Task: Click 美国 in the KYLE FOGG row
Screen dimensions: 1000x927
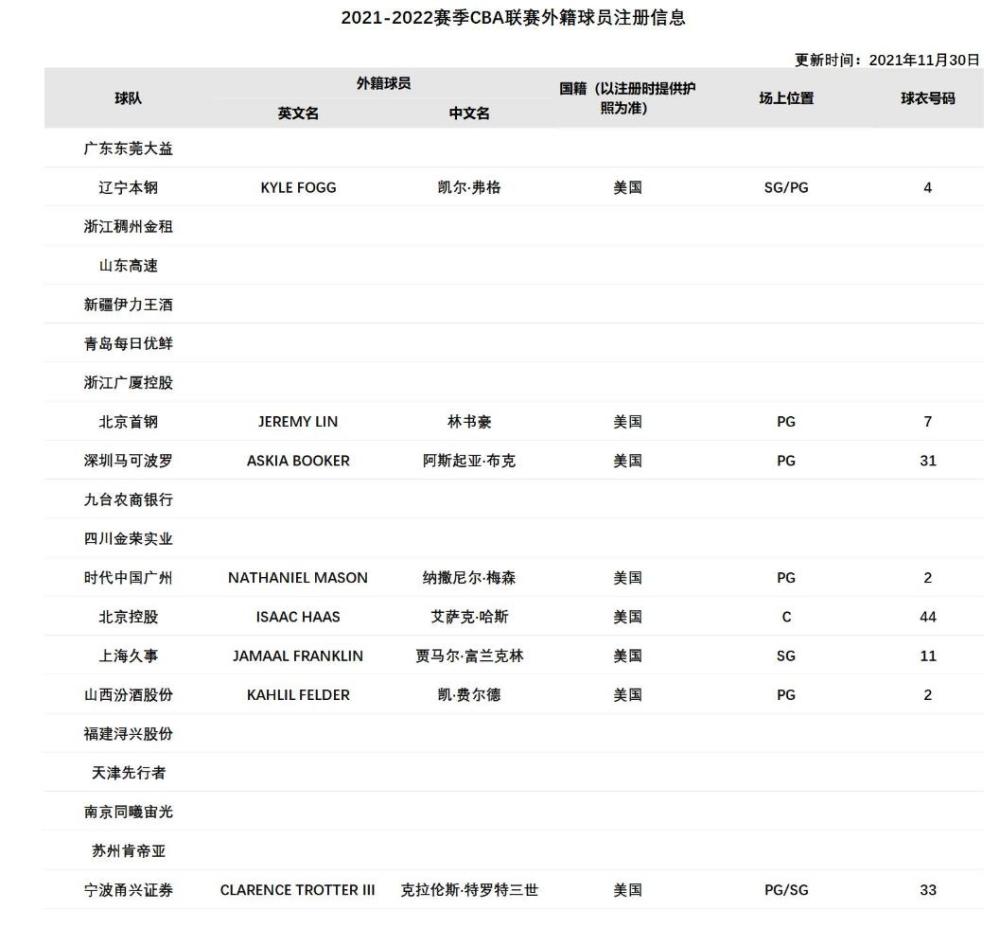Action: 627,187
